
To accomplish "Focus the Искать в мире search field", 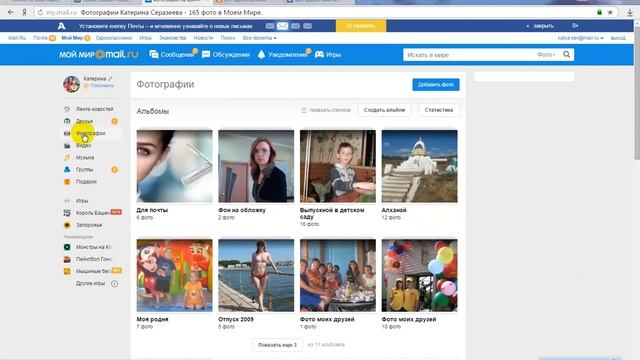I will tap(469, 55).
